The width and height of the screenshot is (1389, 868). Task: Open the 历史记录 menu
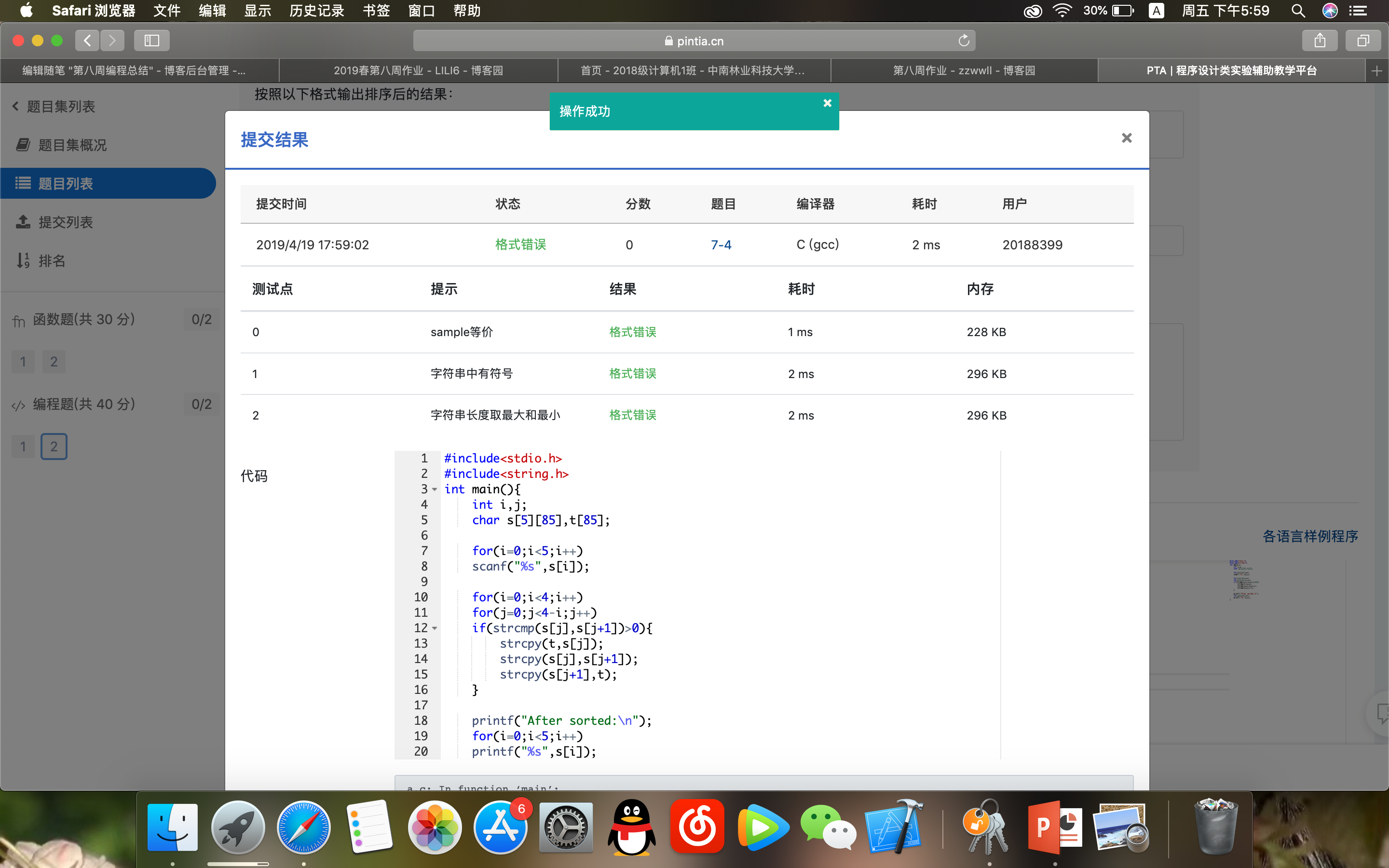(x=316, y=10)
